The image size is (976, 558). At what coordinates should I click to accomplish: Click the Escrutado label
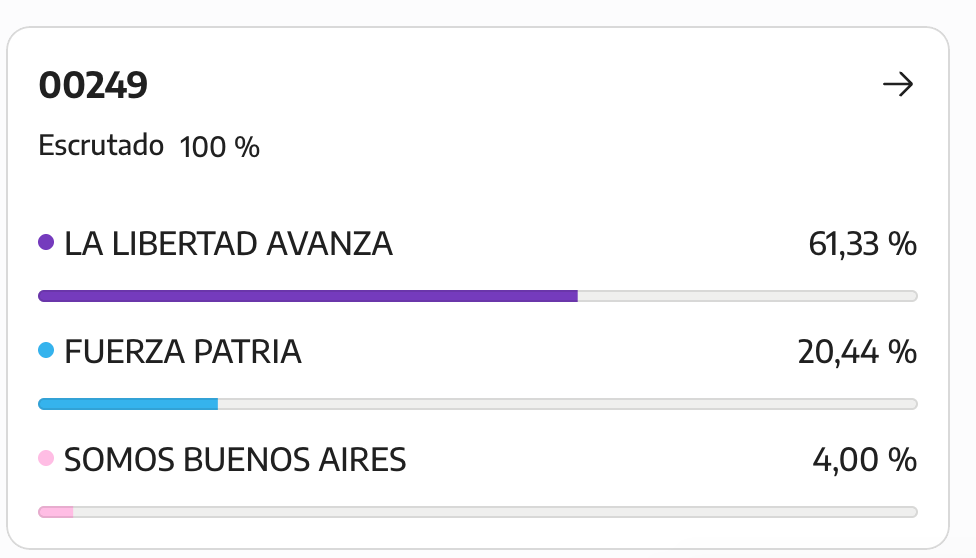101,145
